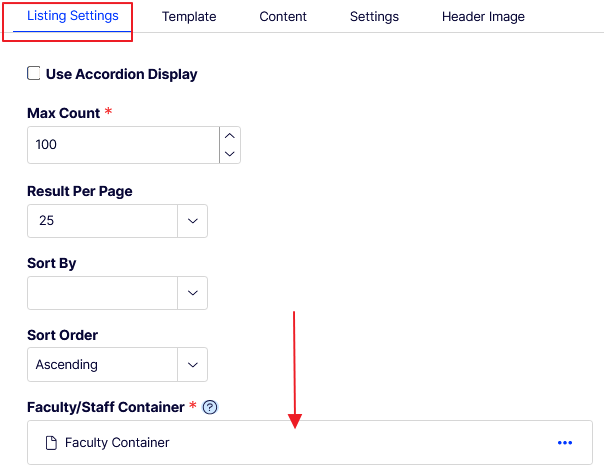Select the Listing Settings tab
This screenshot has width=604, height=476.
click(x=73, y=17)
